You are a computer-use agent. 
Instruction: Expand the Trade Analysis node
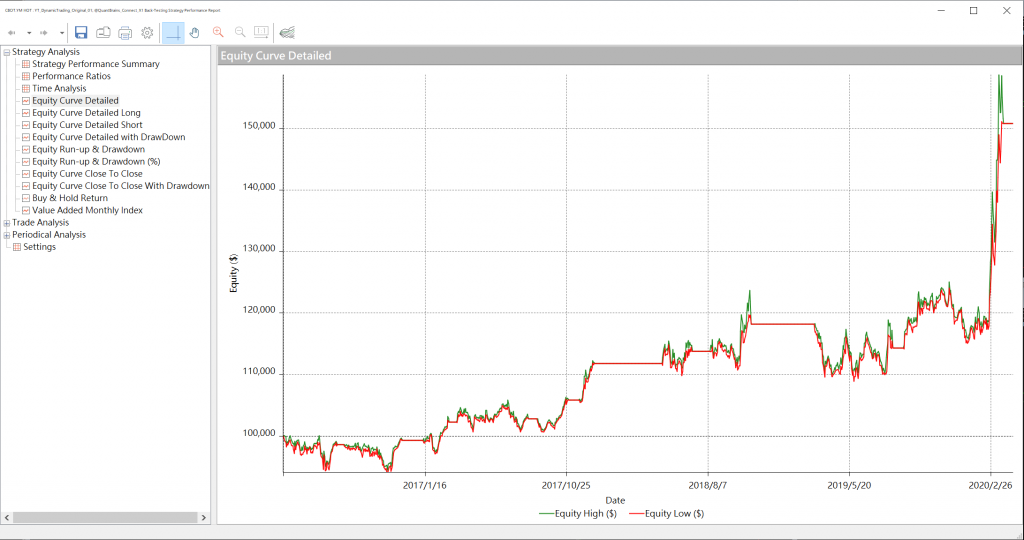(x=7, y=223)
